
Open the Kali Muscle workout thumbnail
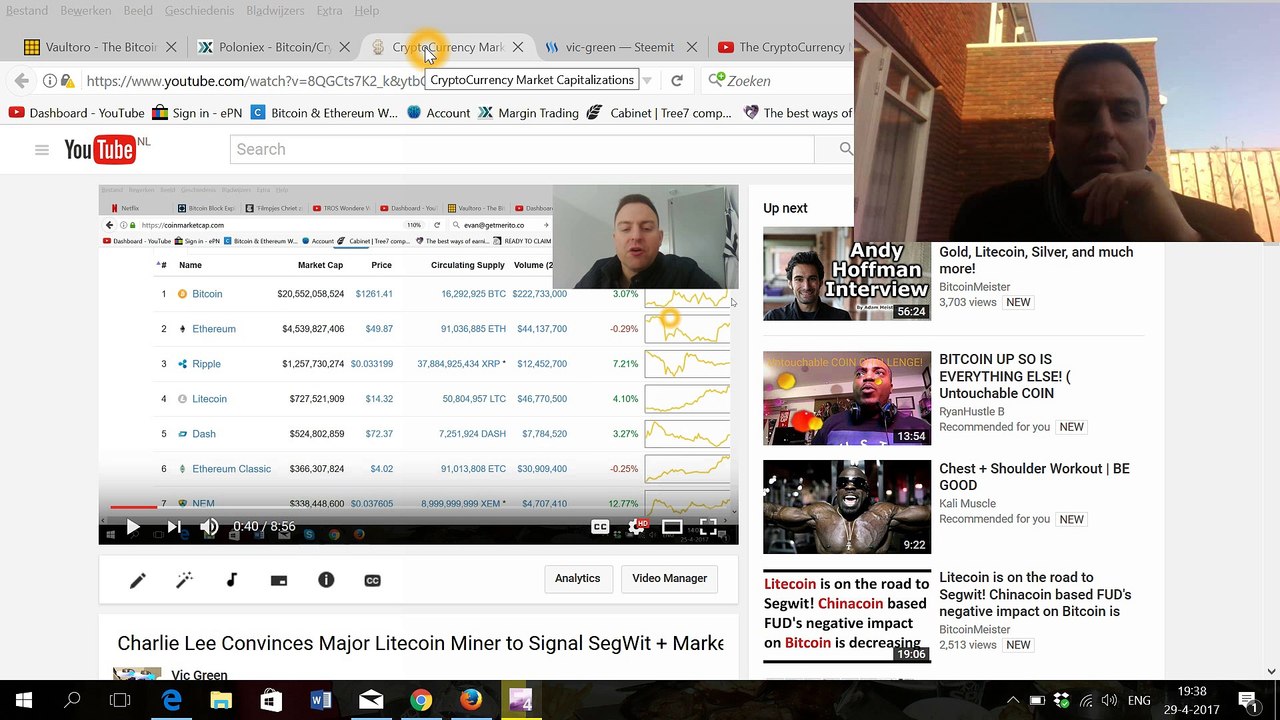(x=847, y=507)
